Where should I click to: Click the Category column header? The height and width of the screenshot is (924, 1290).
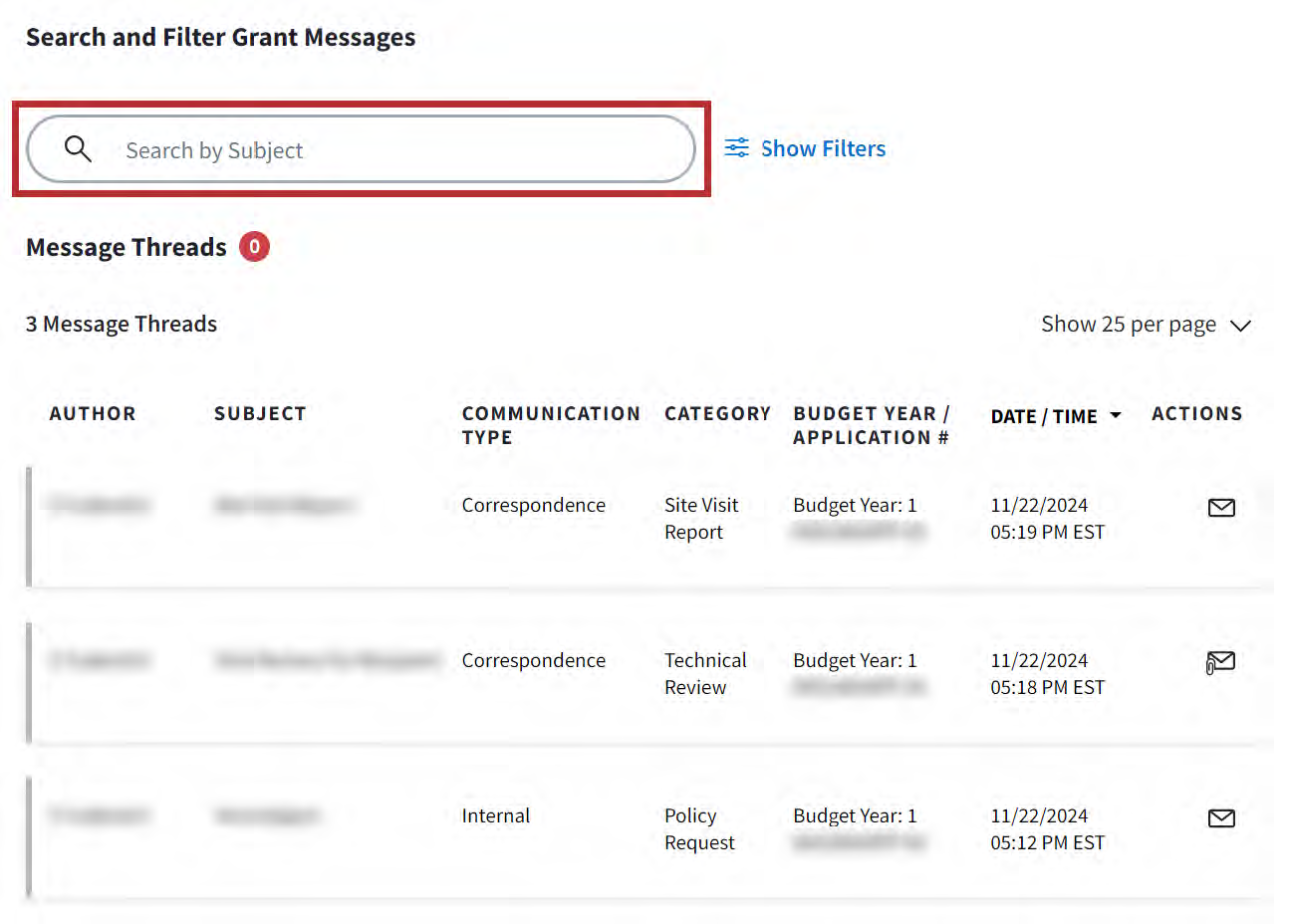tap(717, 414)
